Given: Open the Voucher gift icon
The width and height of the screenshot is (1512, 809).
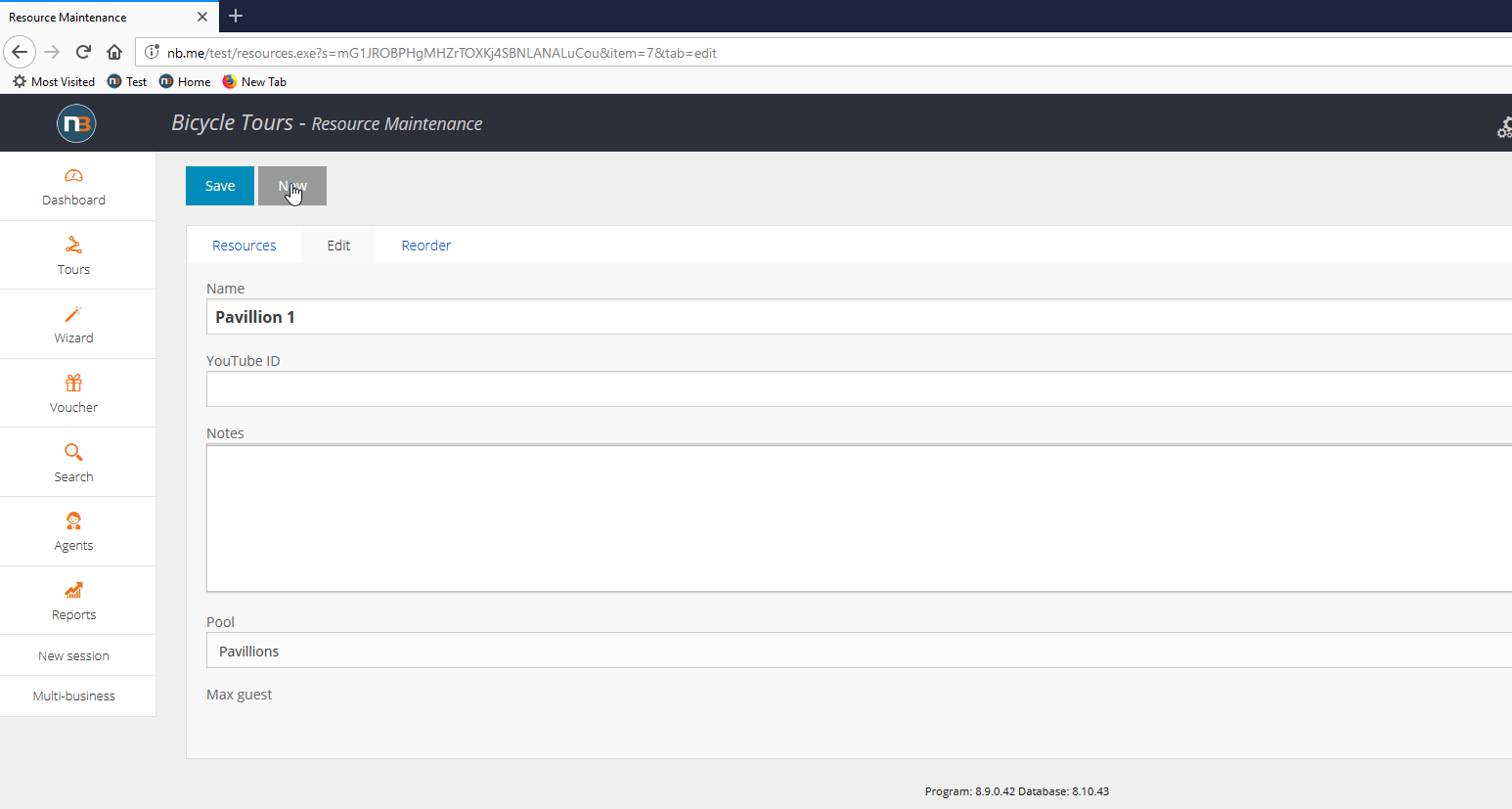Looking at the screenshot, I should point(73,382).
